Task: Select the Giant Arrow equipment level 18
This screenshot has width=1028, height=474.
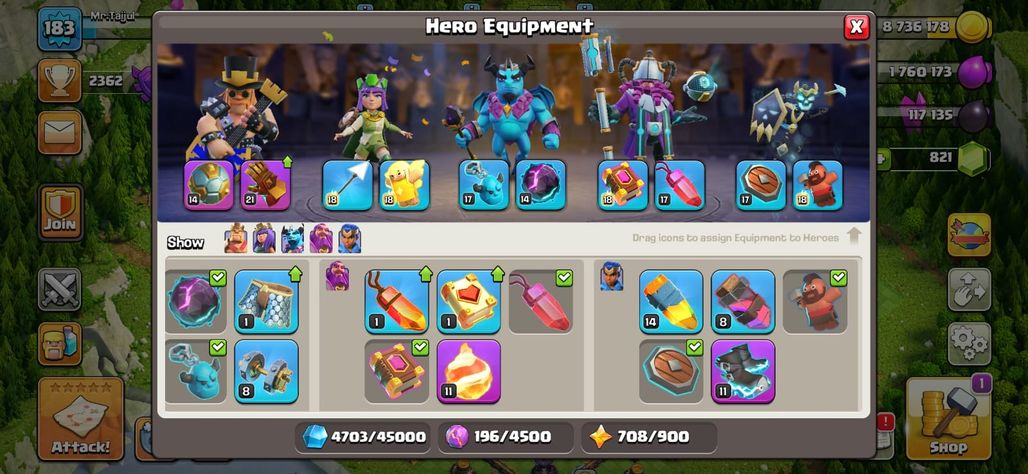Action: 347,186
